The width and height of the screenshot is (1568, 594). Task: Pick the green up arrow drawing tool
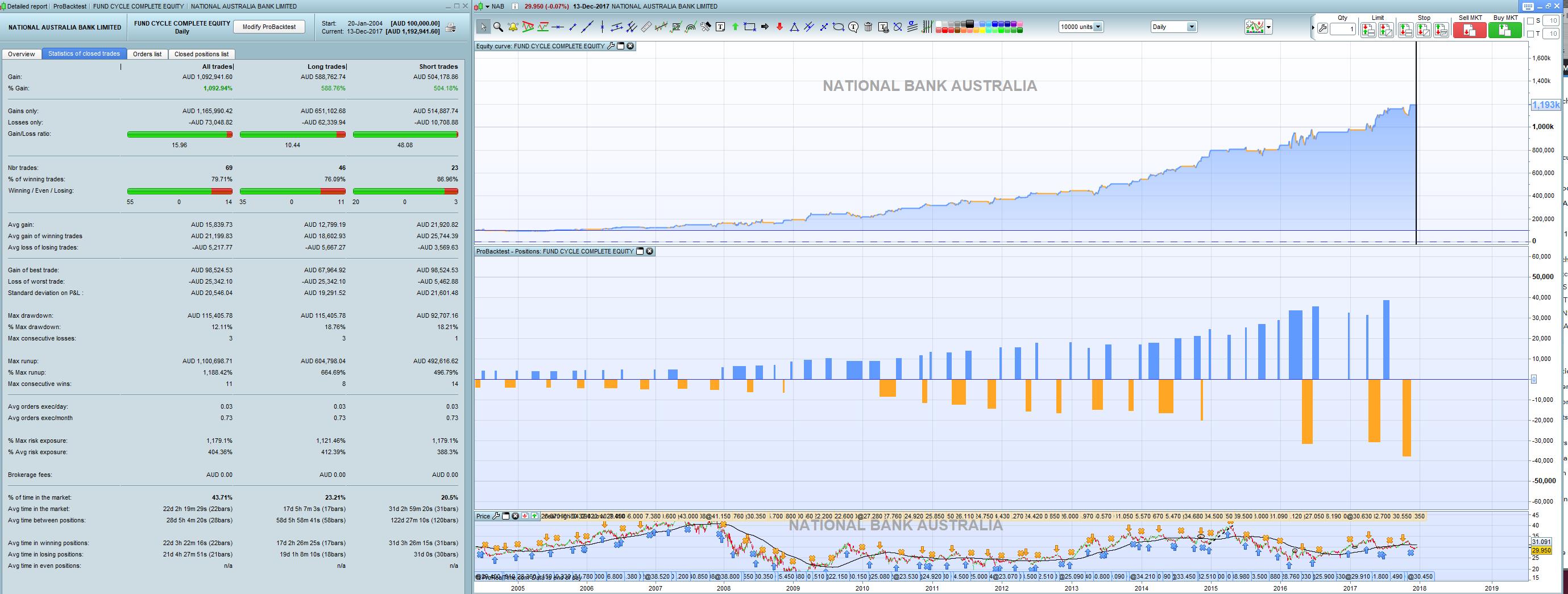[735, 27]
